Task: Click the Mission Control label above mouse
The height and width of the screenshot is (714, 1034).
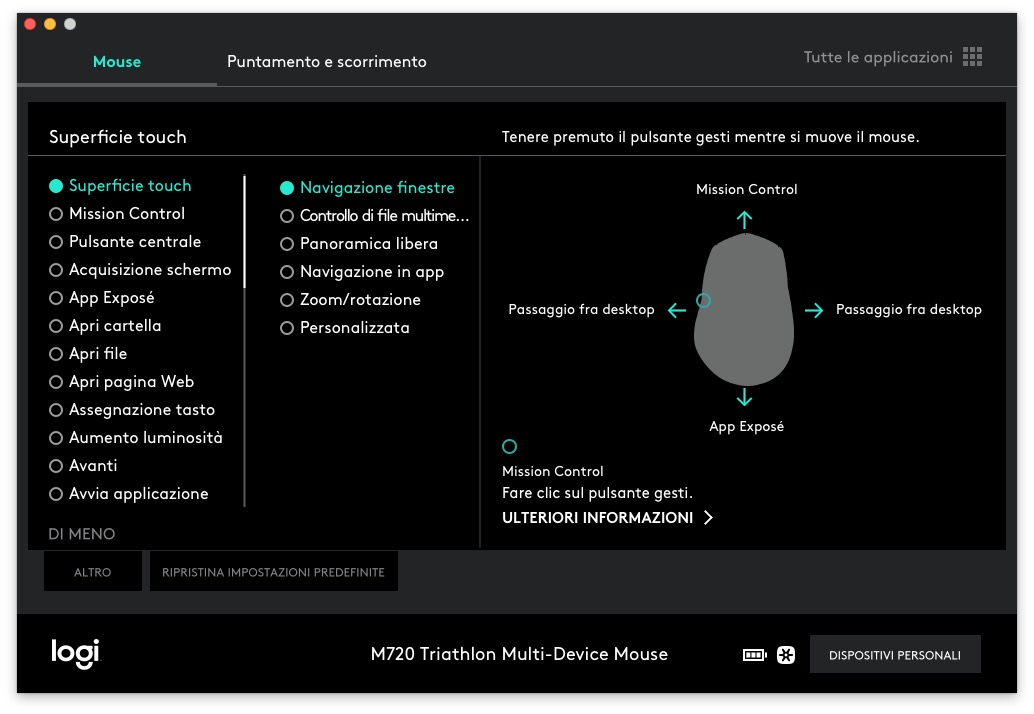Action: (746, 189)
